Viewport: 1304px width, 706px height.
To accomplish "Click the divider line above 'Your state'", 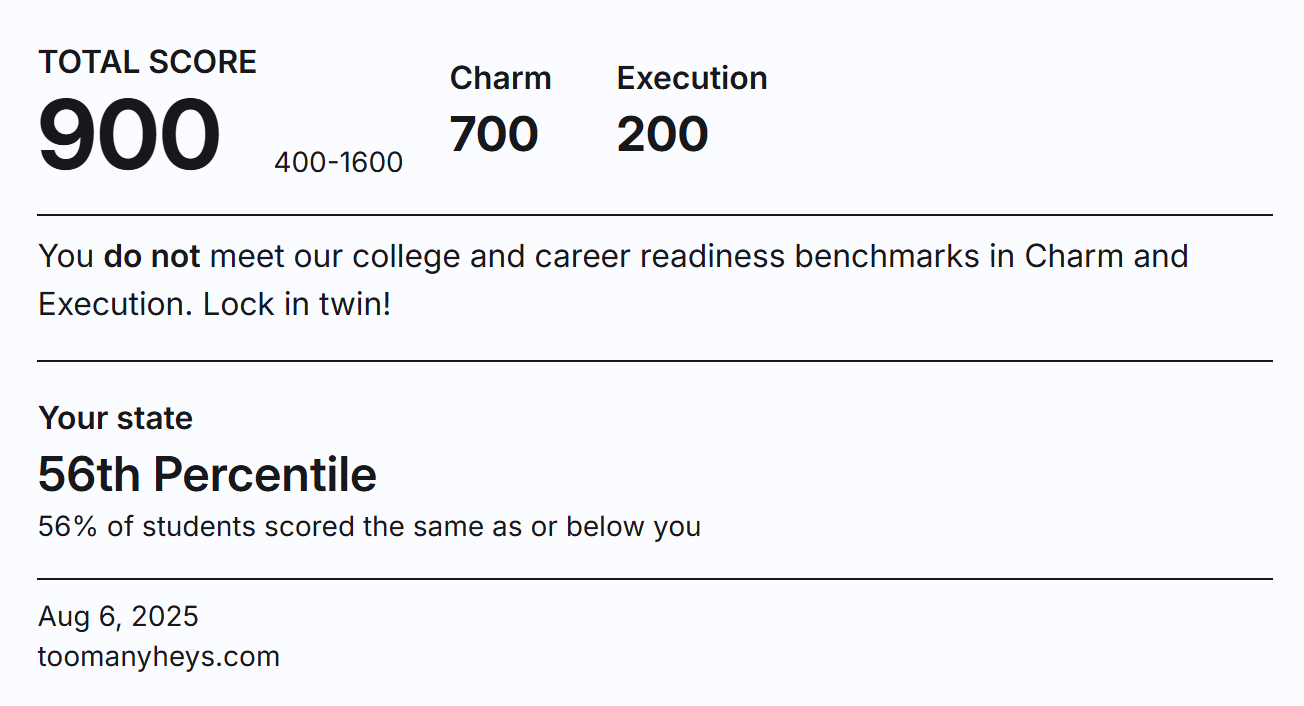I will 655,361.
